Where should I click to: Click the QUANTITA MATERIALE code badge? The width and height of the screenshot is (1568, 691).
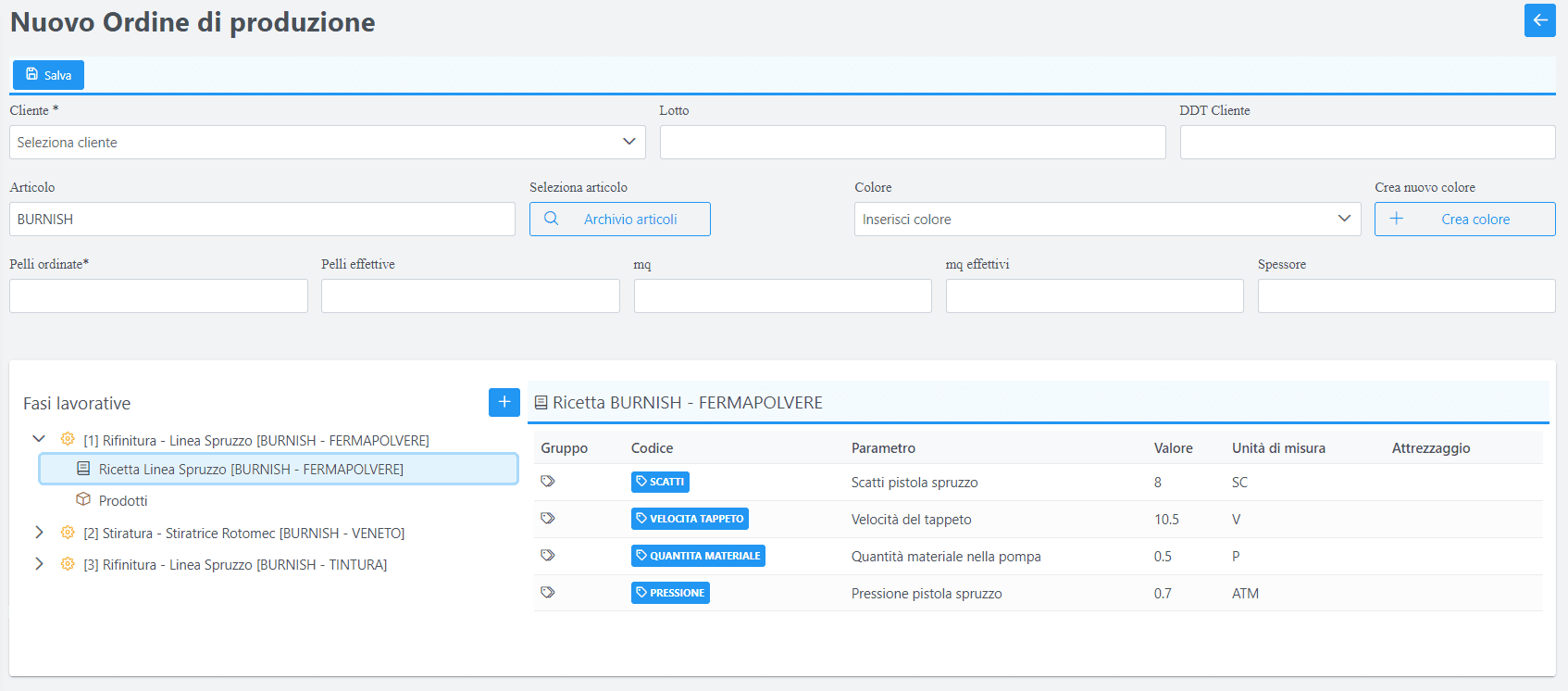[x=698, y=556]
